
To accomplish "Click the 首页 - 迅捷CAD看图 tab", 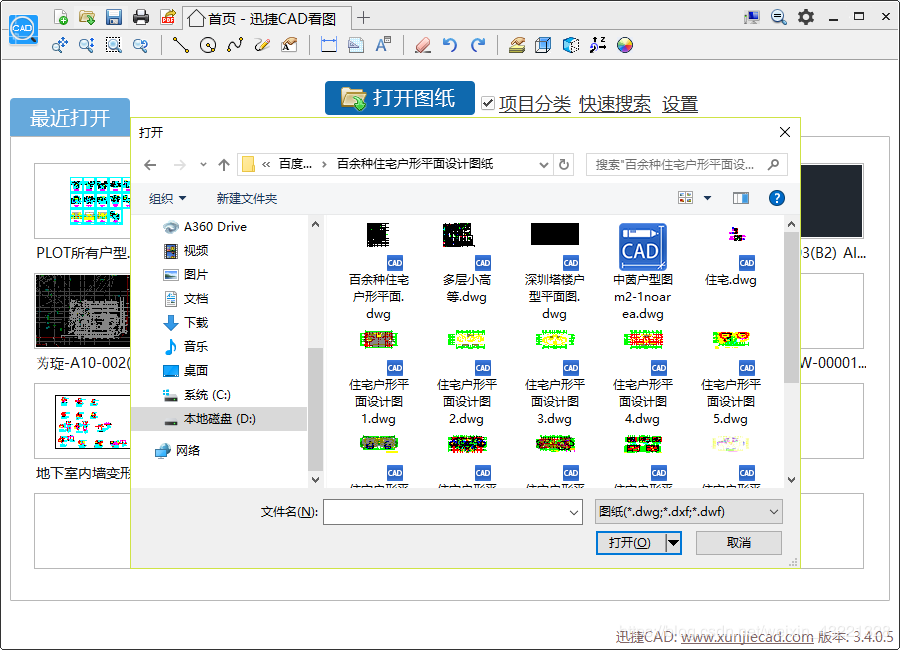I will coord(269,19).
